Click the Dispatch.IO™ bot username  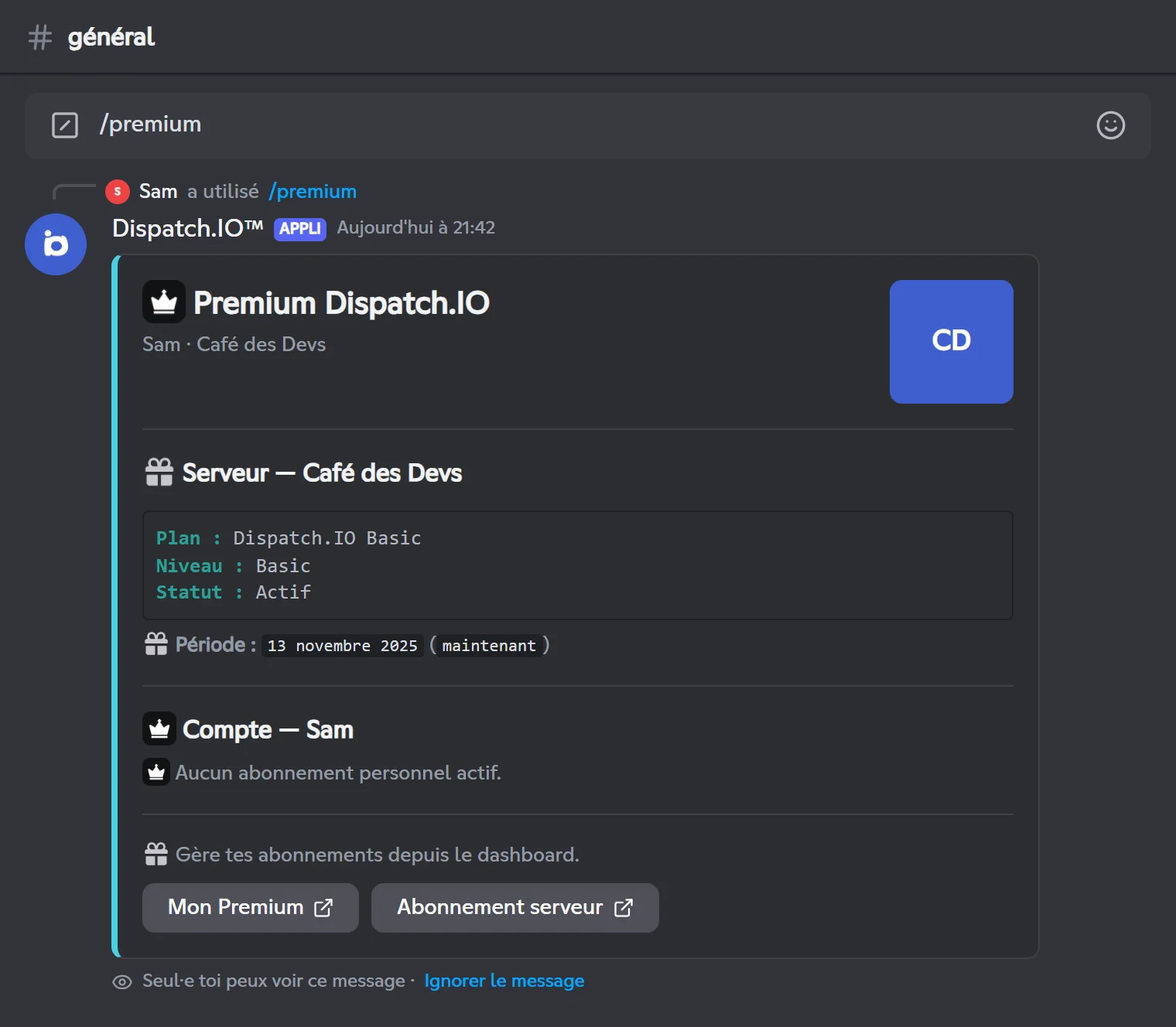click(188, 228)
